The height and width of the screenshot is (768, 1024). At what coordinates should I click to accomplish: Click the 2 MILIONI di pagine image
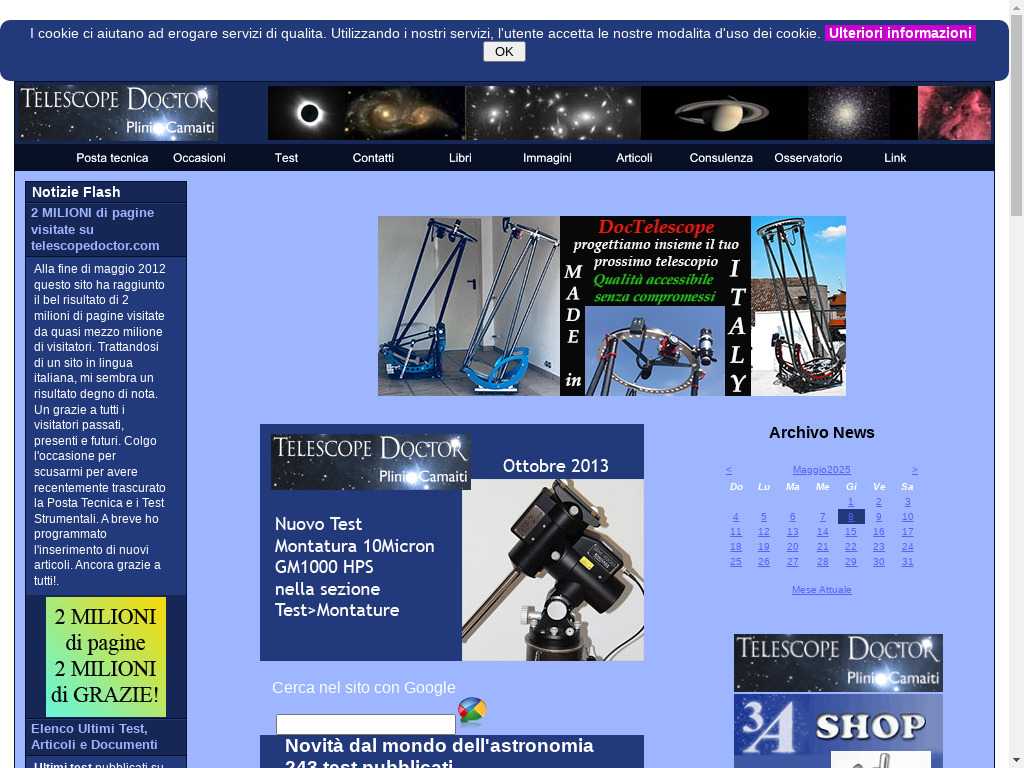(106, 656)
